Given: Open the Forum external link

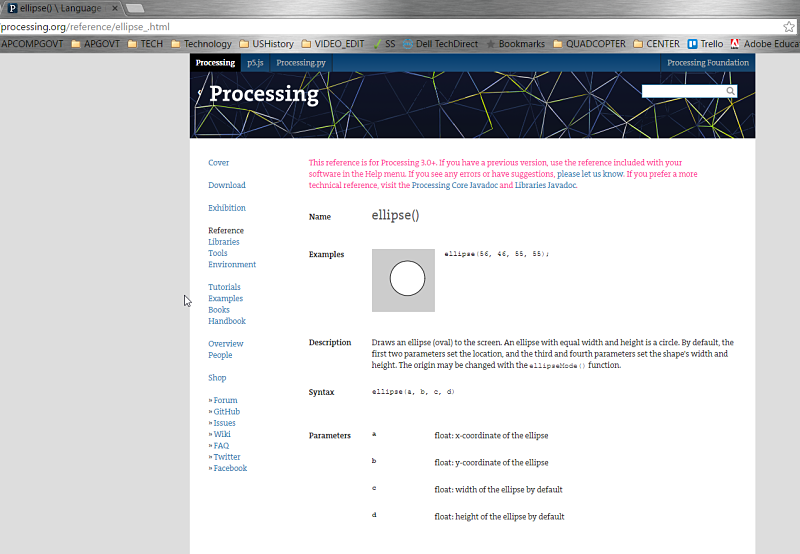Looking at the screenshot, I should click(225, 400).
